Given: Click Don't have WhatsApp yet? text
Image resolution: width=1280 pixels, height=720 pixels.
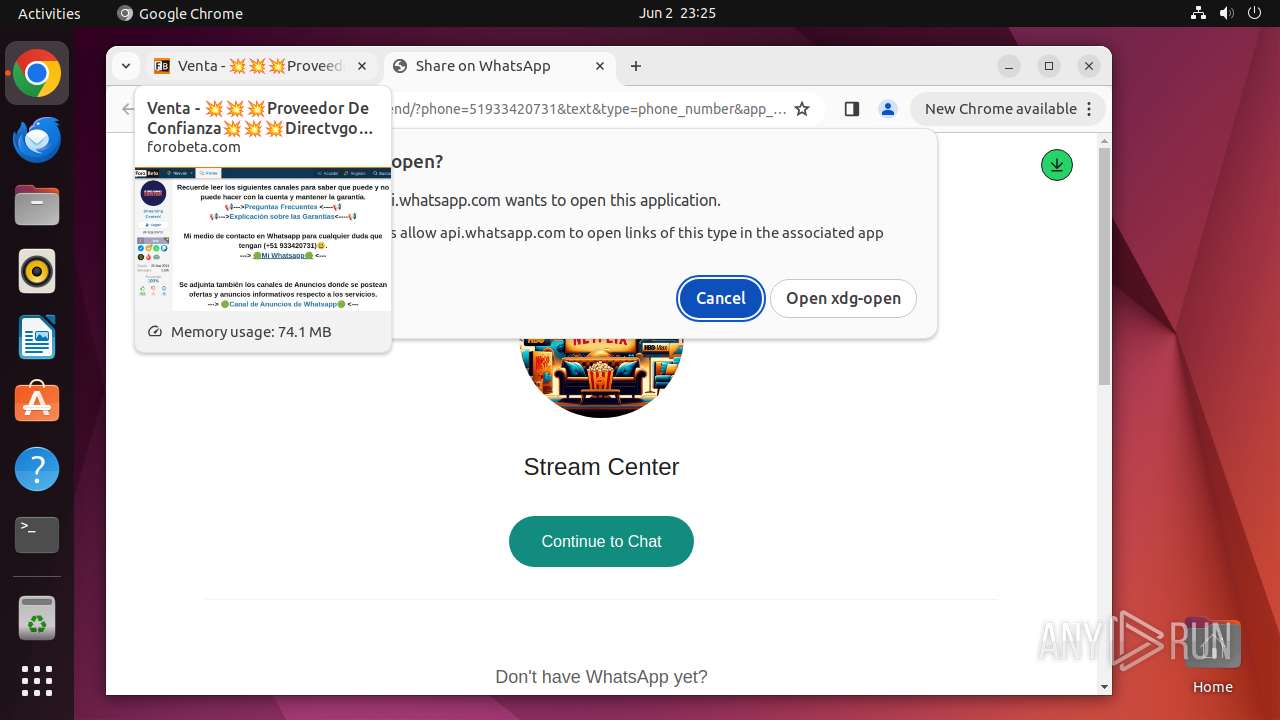Looking at the screenshot, I should (601, 677).
